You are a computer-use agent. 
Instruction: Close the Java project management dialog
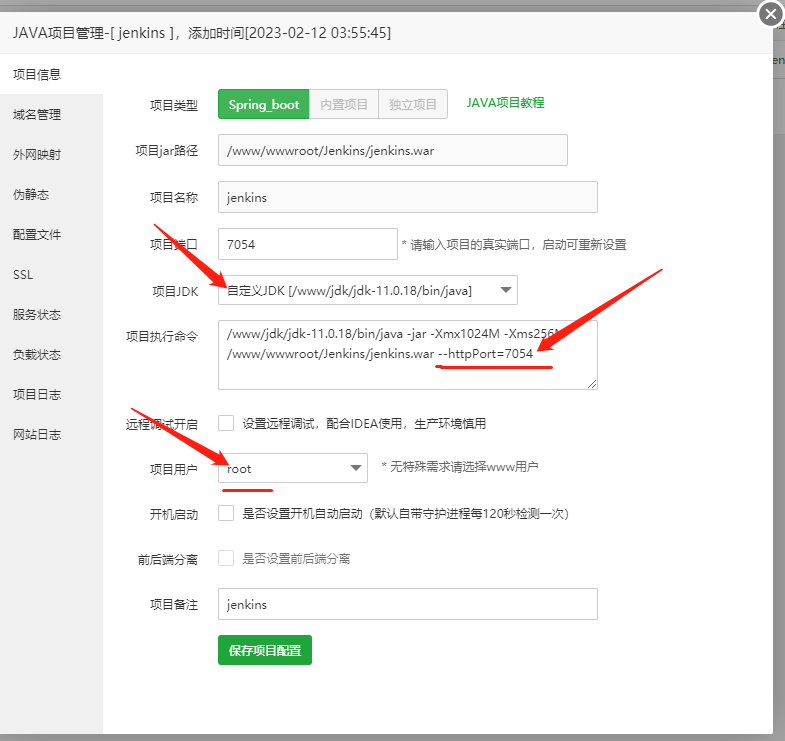(770, 14)
